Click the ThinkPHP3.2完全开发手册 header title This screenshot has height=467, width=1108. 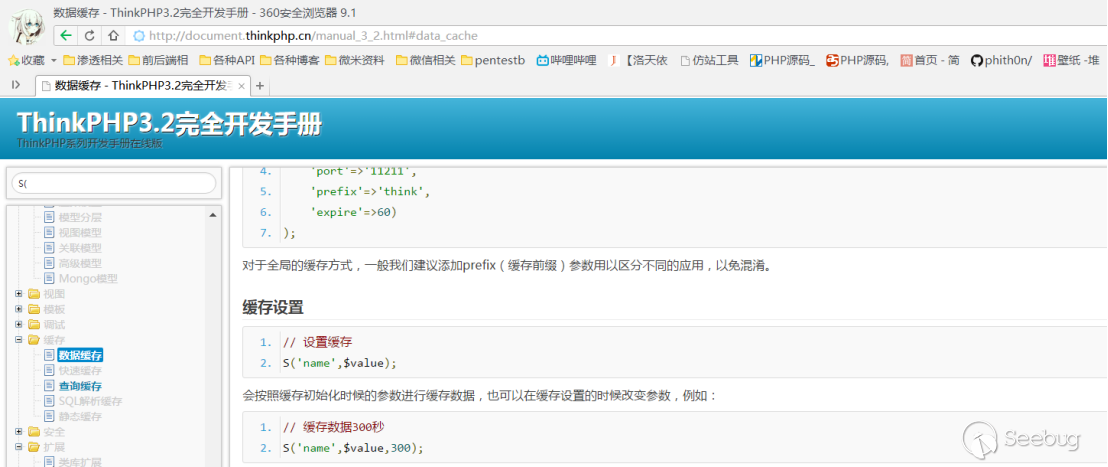click(169, 123)
